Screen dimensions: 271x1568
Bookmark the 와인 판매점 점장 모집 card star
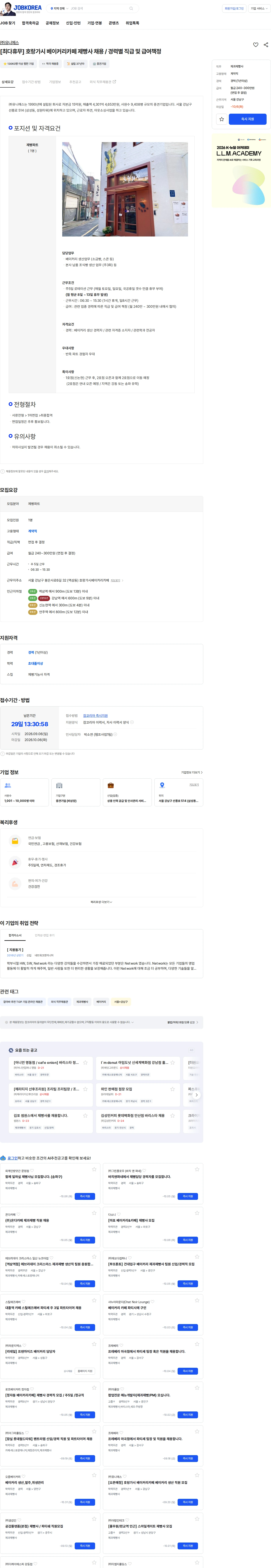(x=173, y=1089)
